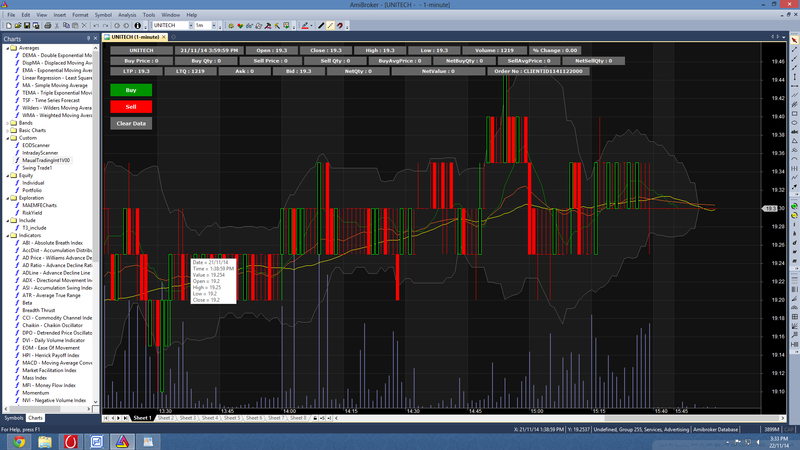800x450 pixels.
Task: Select the Vertical line drawing tool
Action: coord(794,77)
